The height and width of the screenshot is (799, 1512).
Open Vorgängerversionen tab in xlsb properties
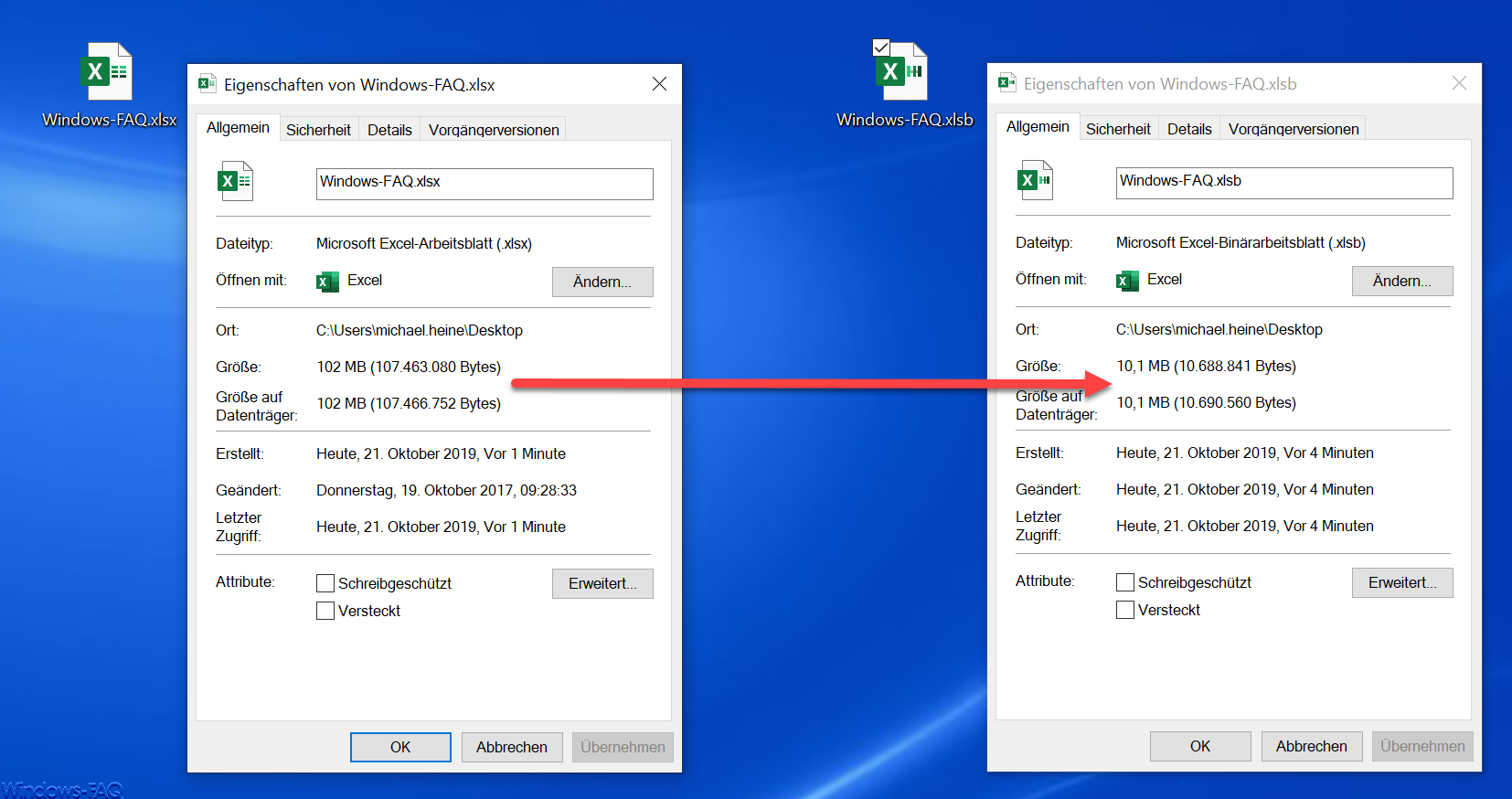click(1294, 129)
